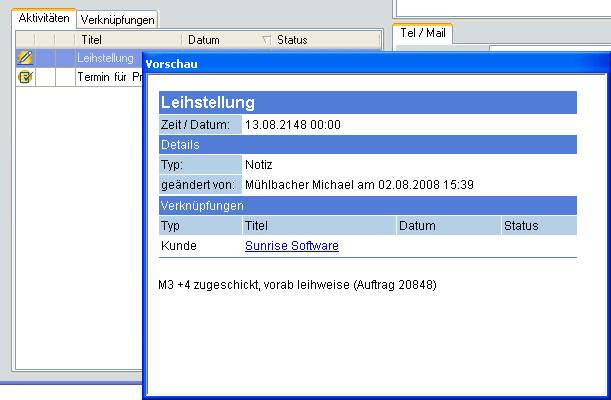The height and width of the screenshot is (400, 611).
Task: Switch to the Aktivitäten tab
Action: coord(44,18)
